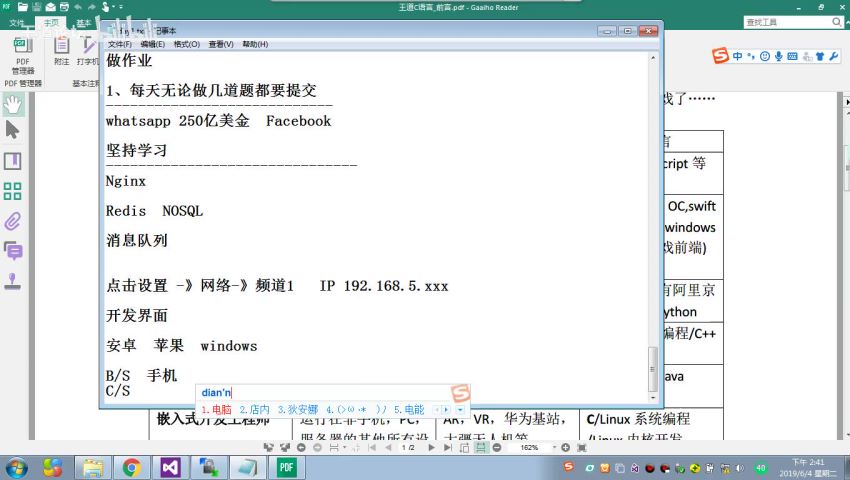Viewport: 850px width, 480px height.
Task: Click the Redo quick-access arrow
Action: tap(91, 7)
